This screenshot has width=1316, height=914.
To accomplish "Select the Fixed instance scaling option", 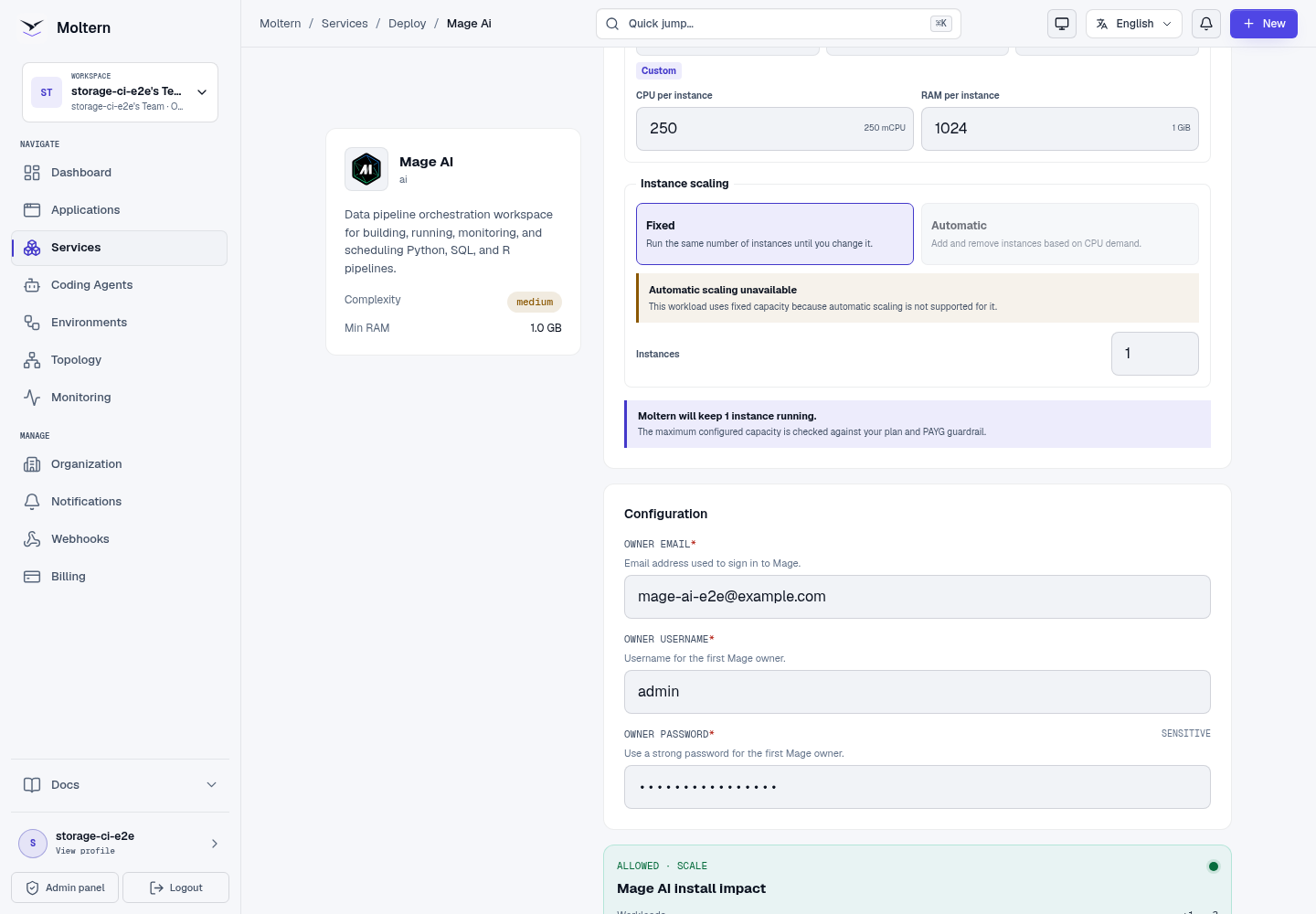I will pyautogui.click(x=775, y=234).
